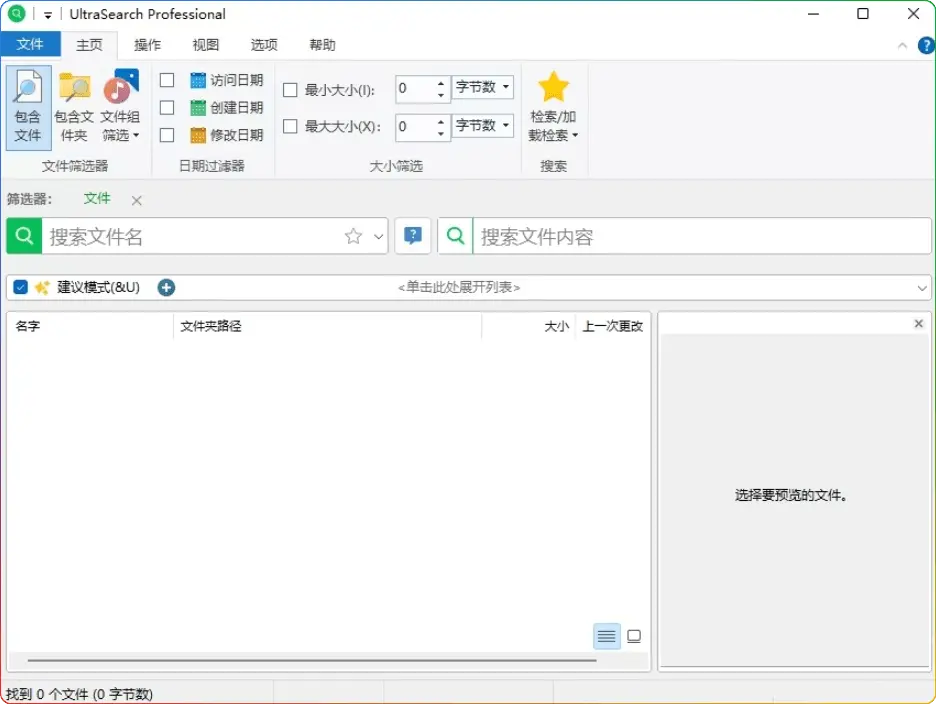The image size is (936, 704).
Task: Uncheck the 建议模式(&U) checkbox
Action: 20,288
